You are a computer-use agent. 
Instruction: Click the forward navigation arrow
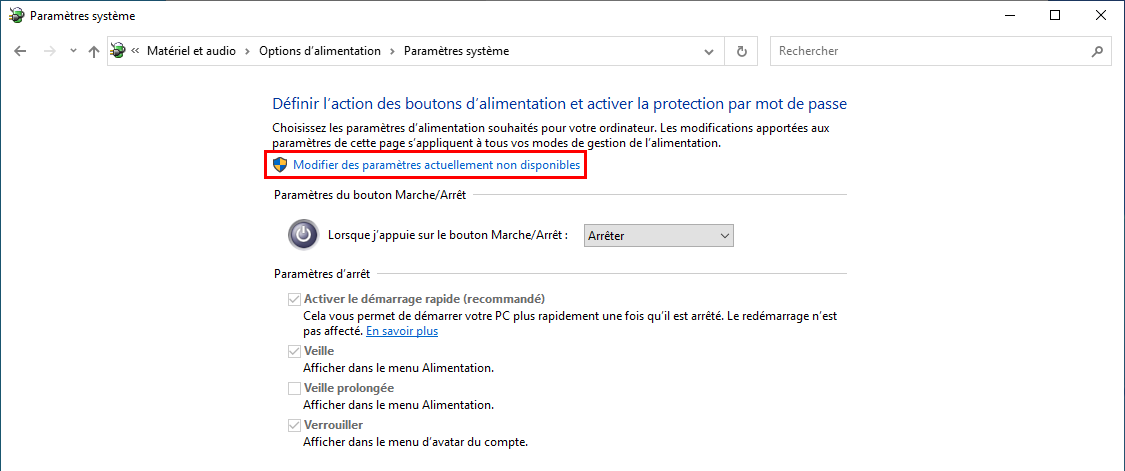(x=50, y=52)
